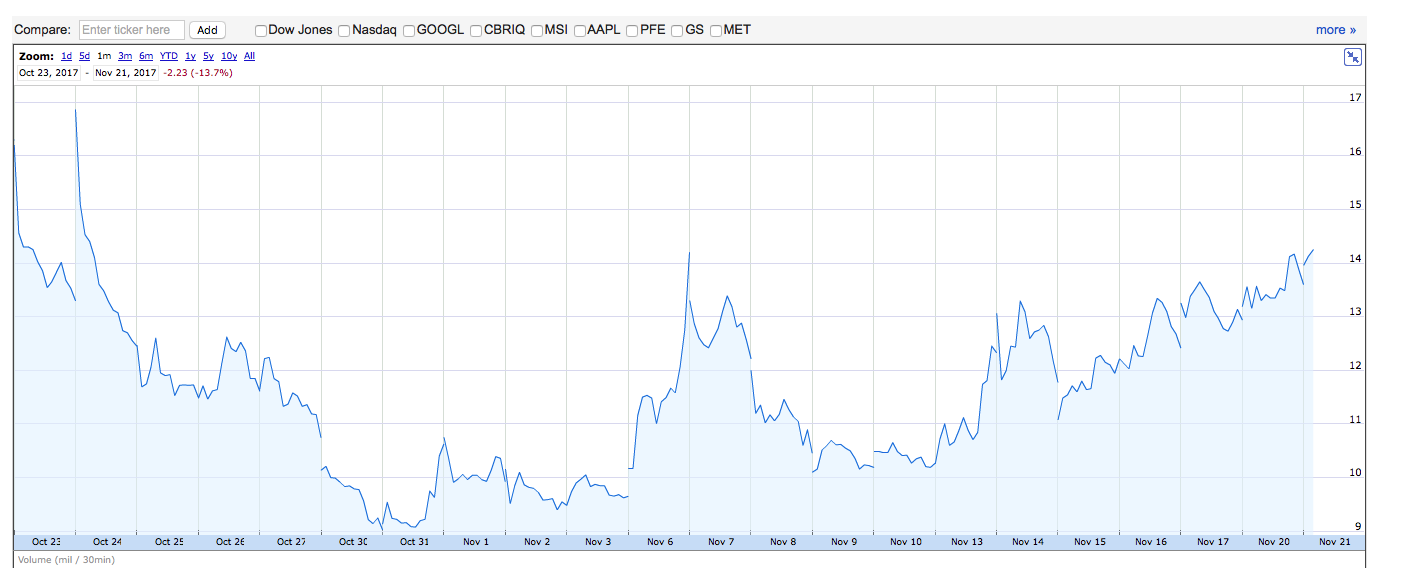Check the PFE comparison box
Viewport: 1401px width, 568px height.
pos(632,31)
